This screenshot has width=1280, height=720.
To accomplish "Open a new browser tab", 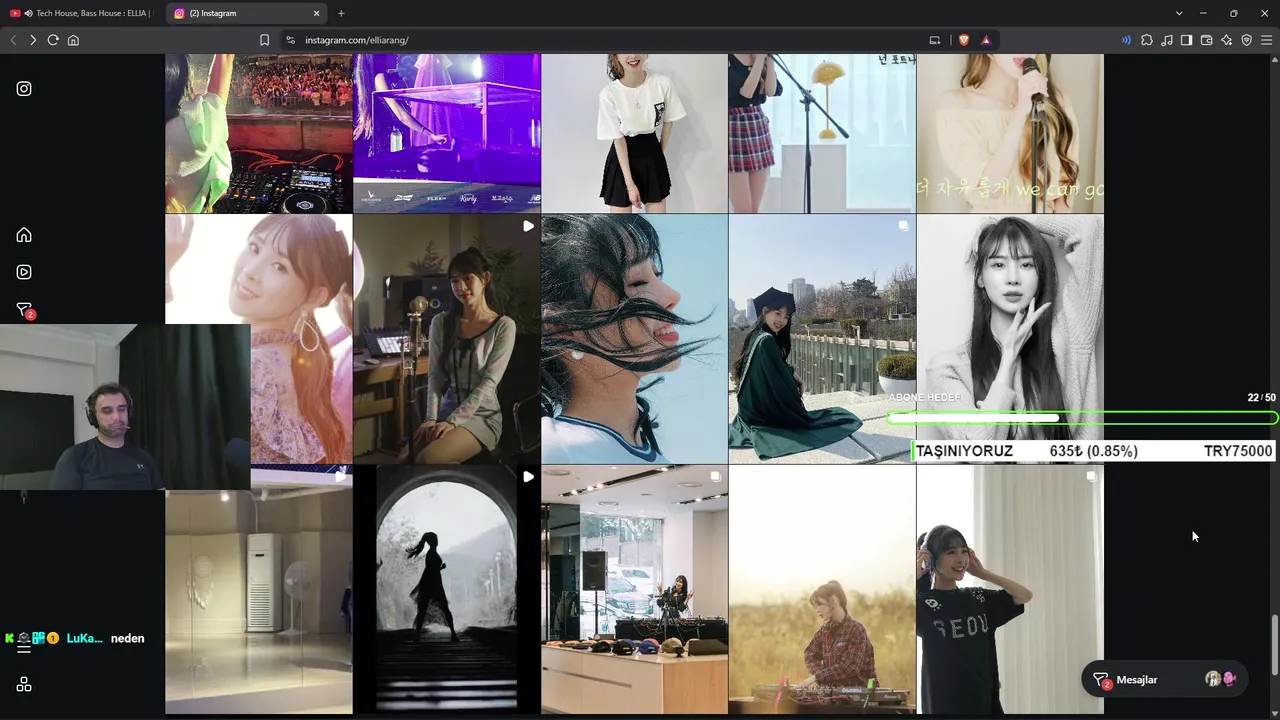I will (341, 13).
